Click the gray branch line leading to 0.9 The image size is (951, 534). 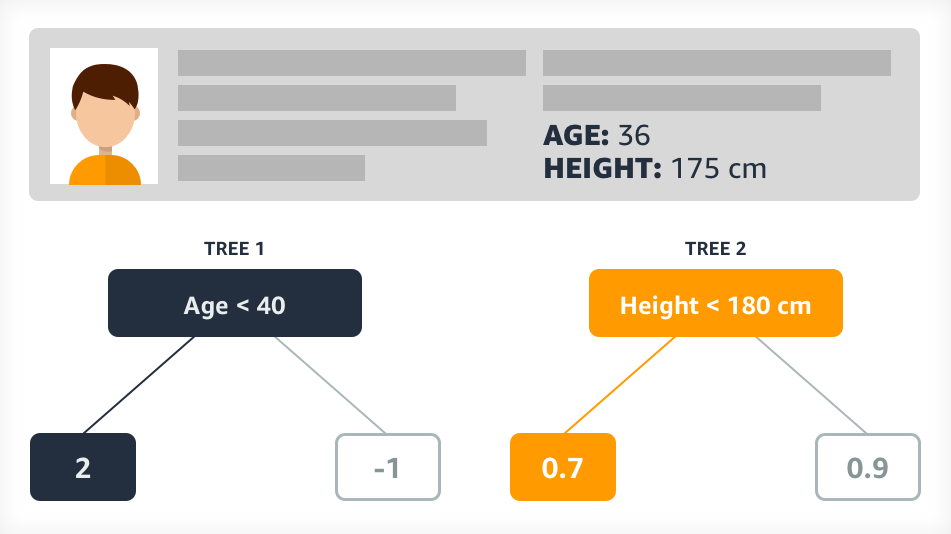pos(811,385)
